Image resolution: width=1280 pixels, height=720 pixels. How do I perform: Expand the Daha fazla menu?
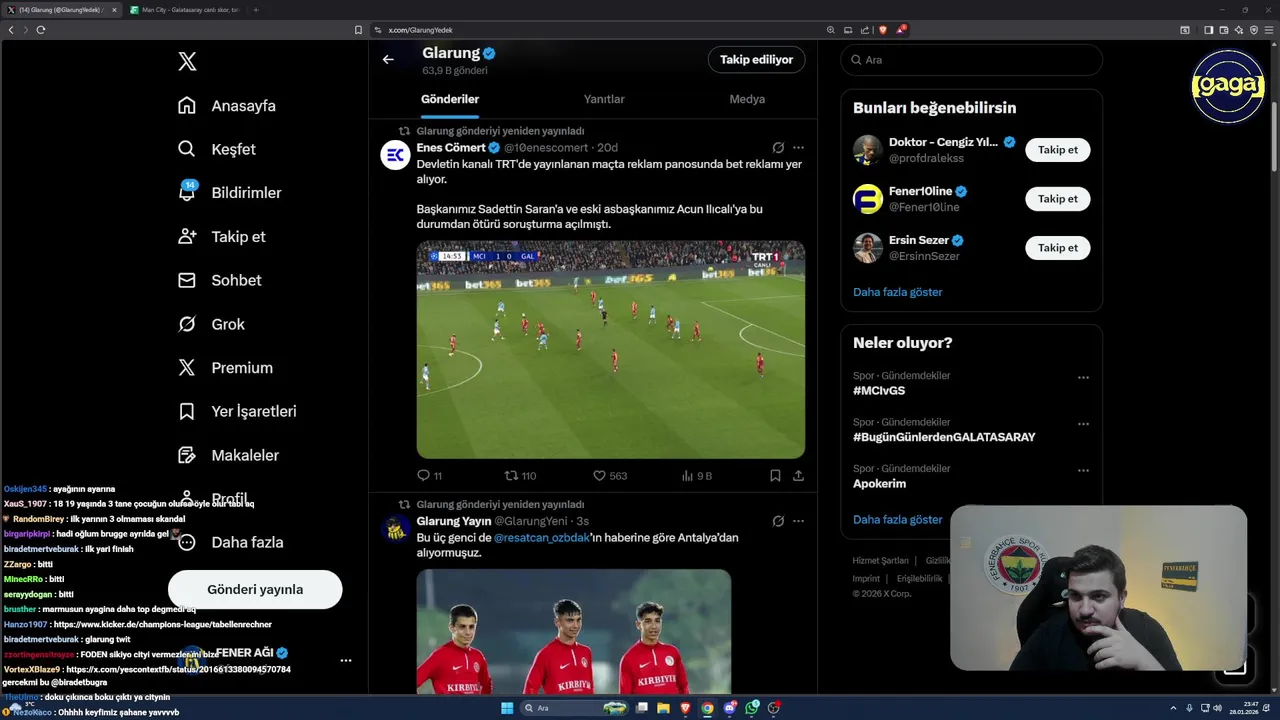(x=230, y=542)
